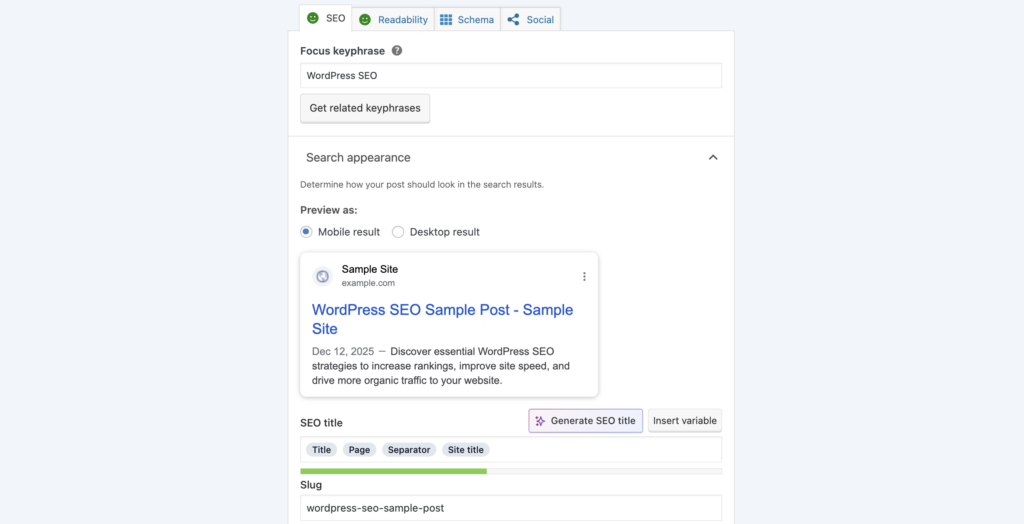Viewport: 1024px width, 524px height.
Task: Select the Desktop result radio button
Action: (398, 232)
